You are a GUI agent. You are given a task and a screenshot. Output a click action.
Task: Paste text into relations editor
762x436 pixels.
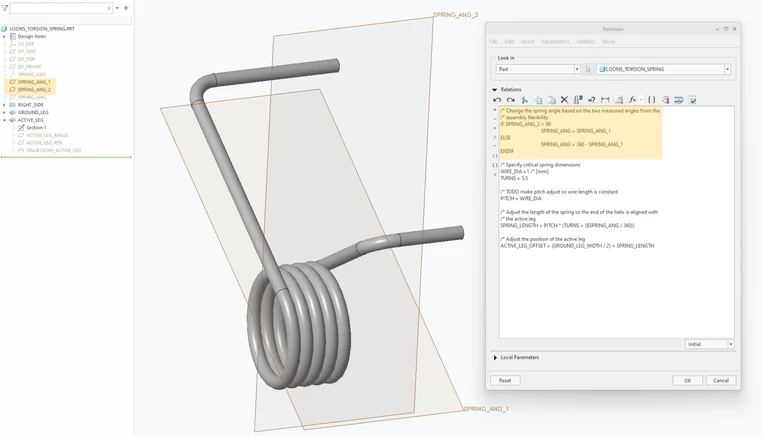pyautogui.click(x=551, y=100)
